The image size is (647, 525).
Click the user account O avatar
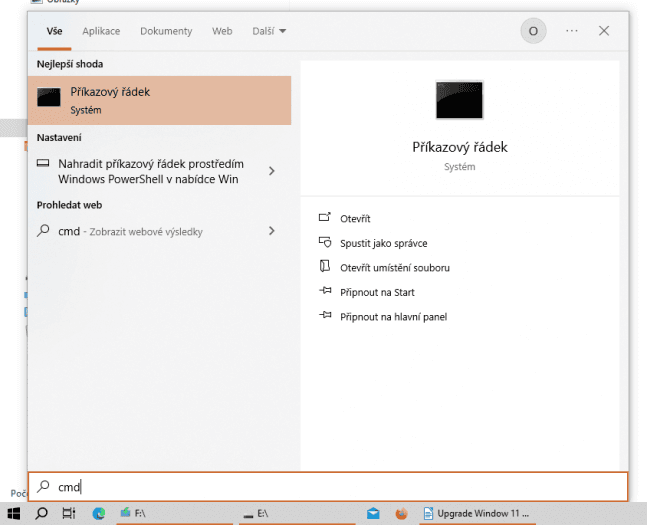click(533, 31)
